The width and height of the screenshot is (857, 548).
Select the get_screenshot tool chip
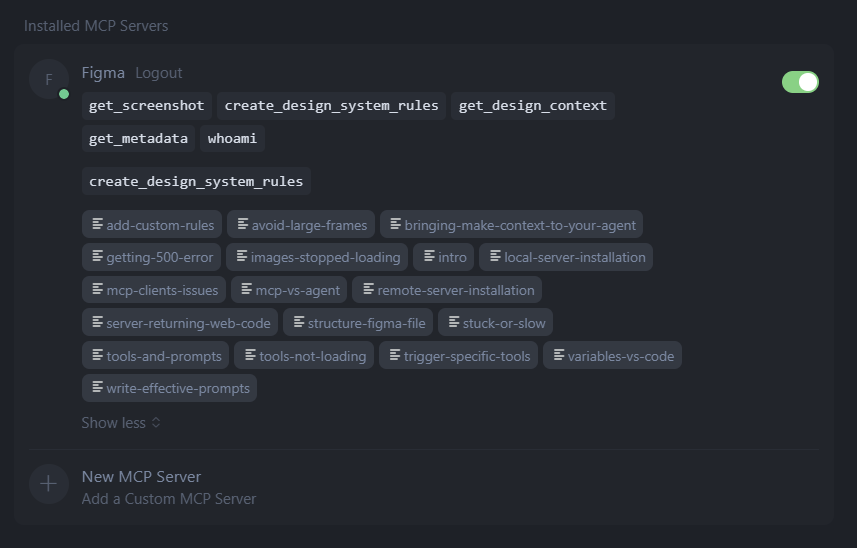click(146, 105)
